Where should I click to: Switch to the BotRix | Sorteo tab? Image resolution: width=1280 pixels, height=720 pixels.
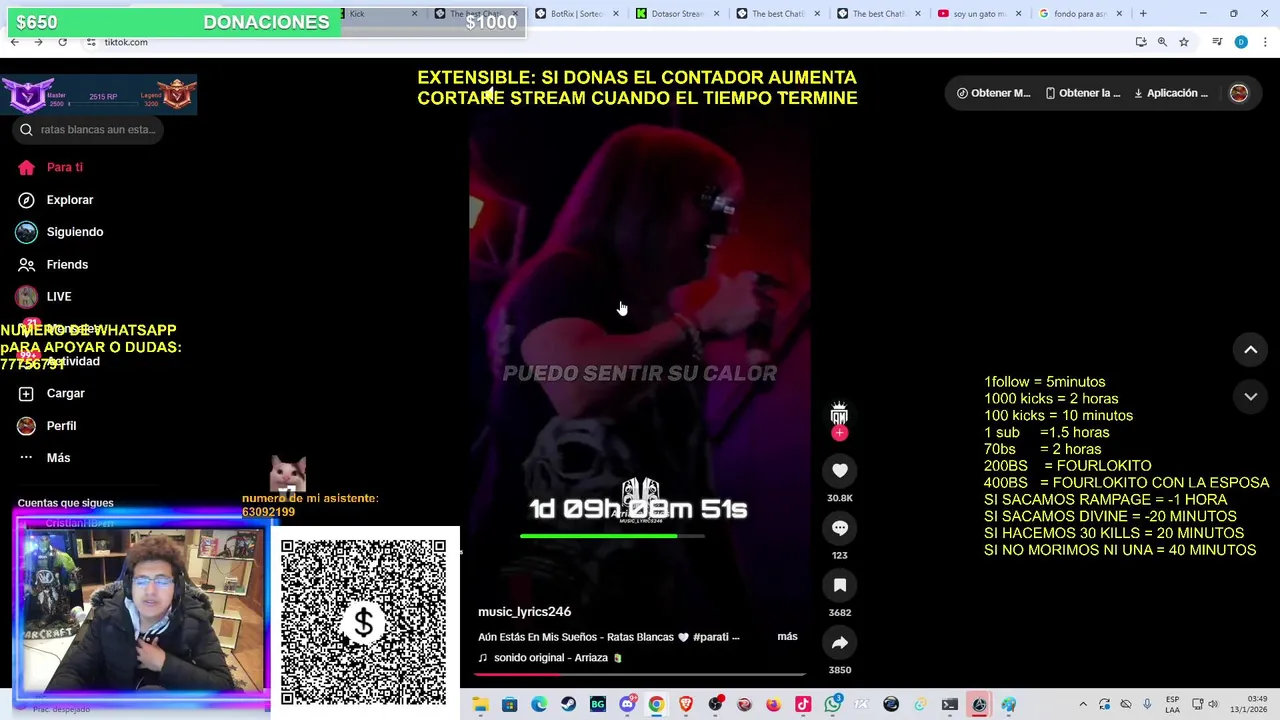576,14
